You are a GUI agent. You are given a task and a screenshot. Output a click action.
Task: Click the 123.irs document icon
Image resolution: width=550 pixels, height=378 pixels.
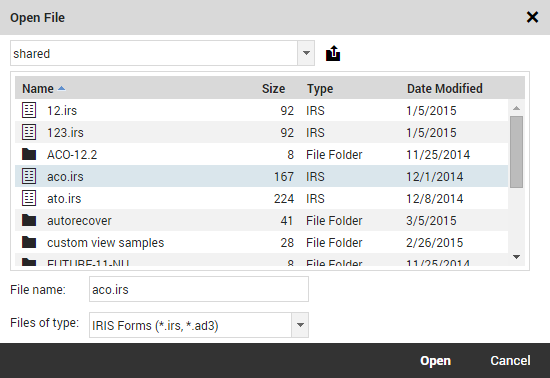tap(29, 132)
